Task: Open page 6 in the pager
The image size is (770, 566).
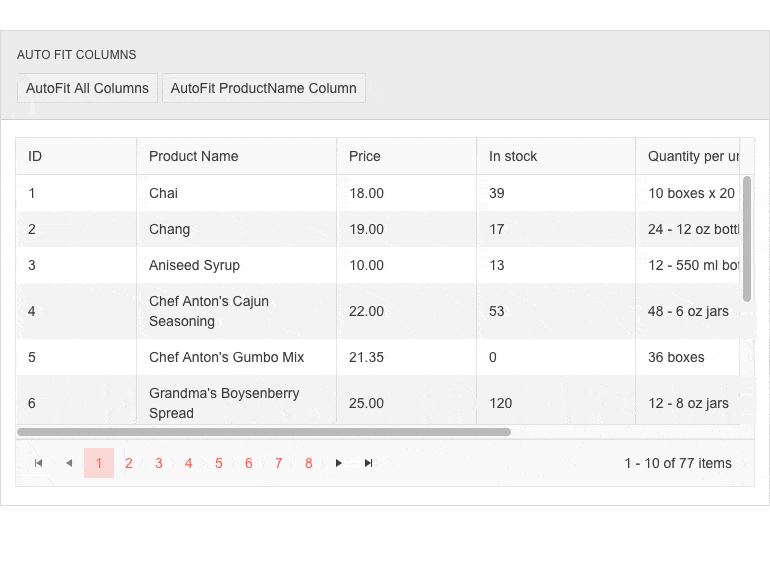Action: coord(248,463)
